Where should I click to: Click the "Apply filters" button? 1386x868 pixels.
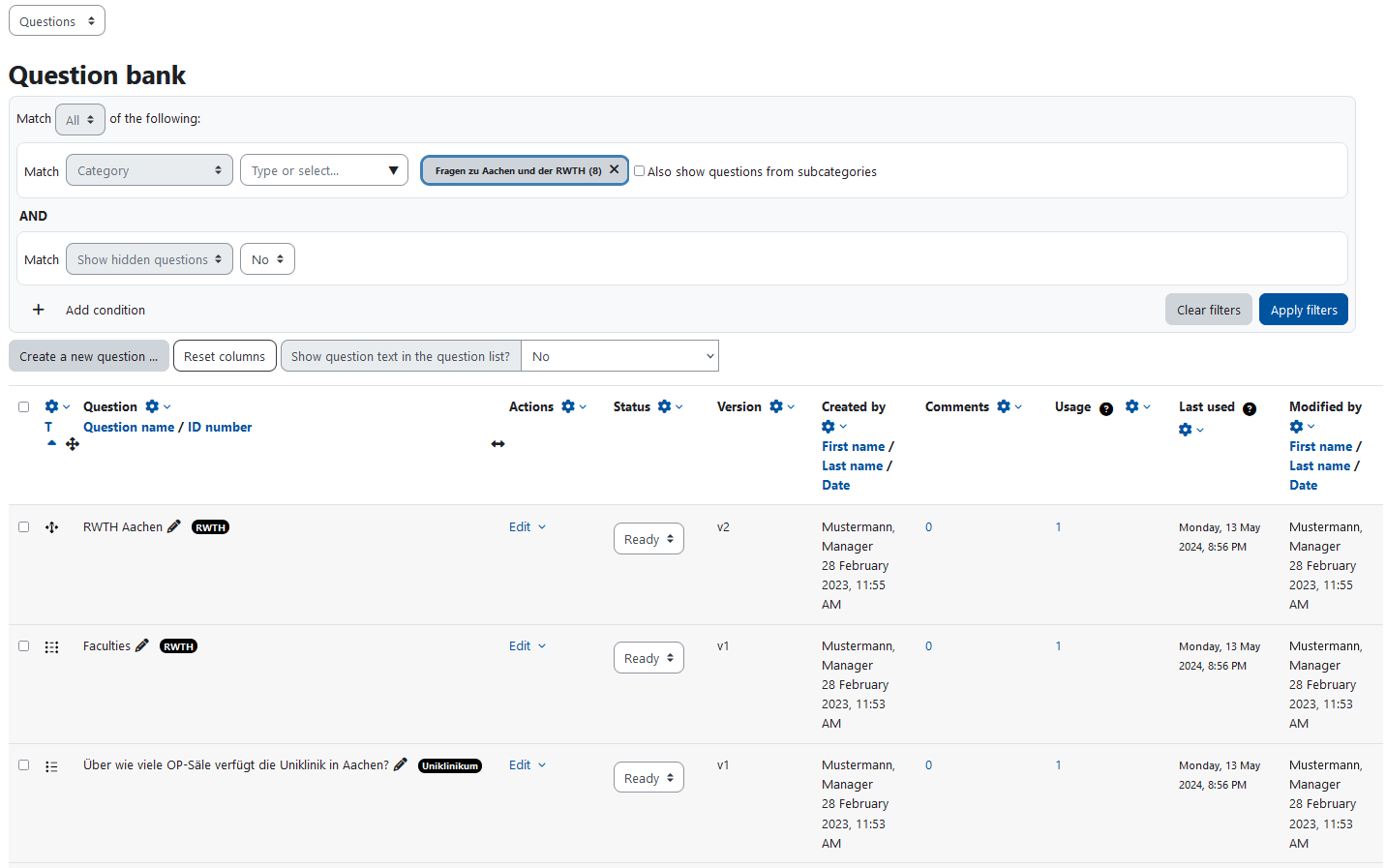[x=1304, y=309]
